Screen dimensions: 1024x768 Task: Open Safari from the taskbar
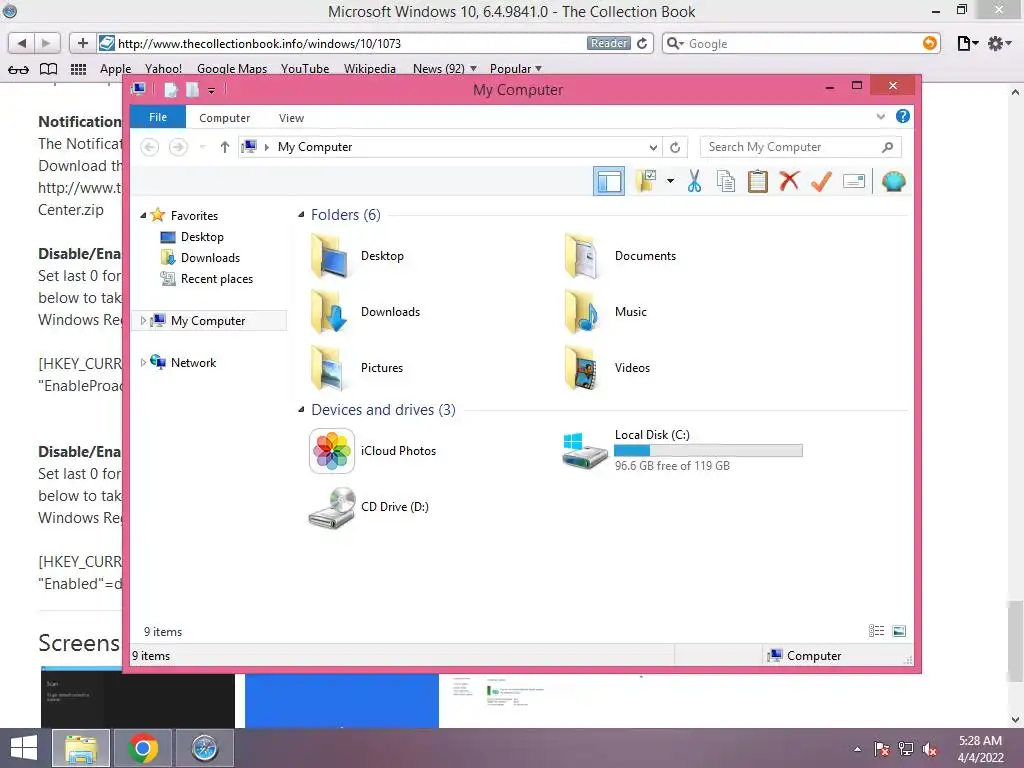204,748
